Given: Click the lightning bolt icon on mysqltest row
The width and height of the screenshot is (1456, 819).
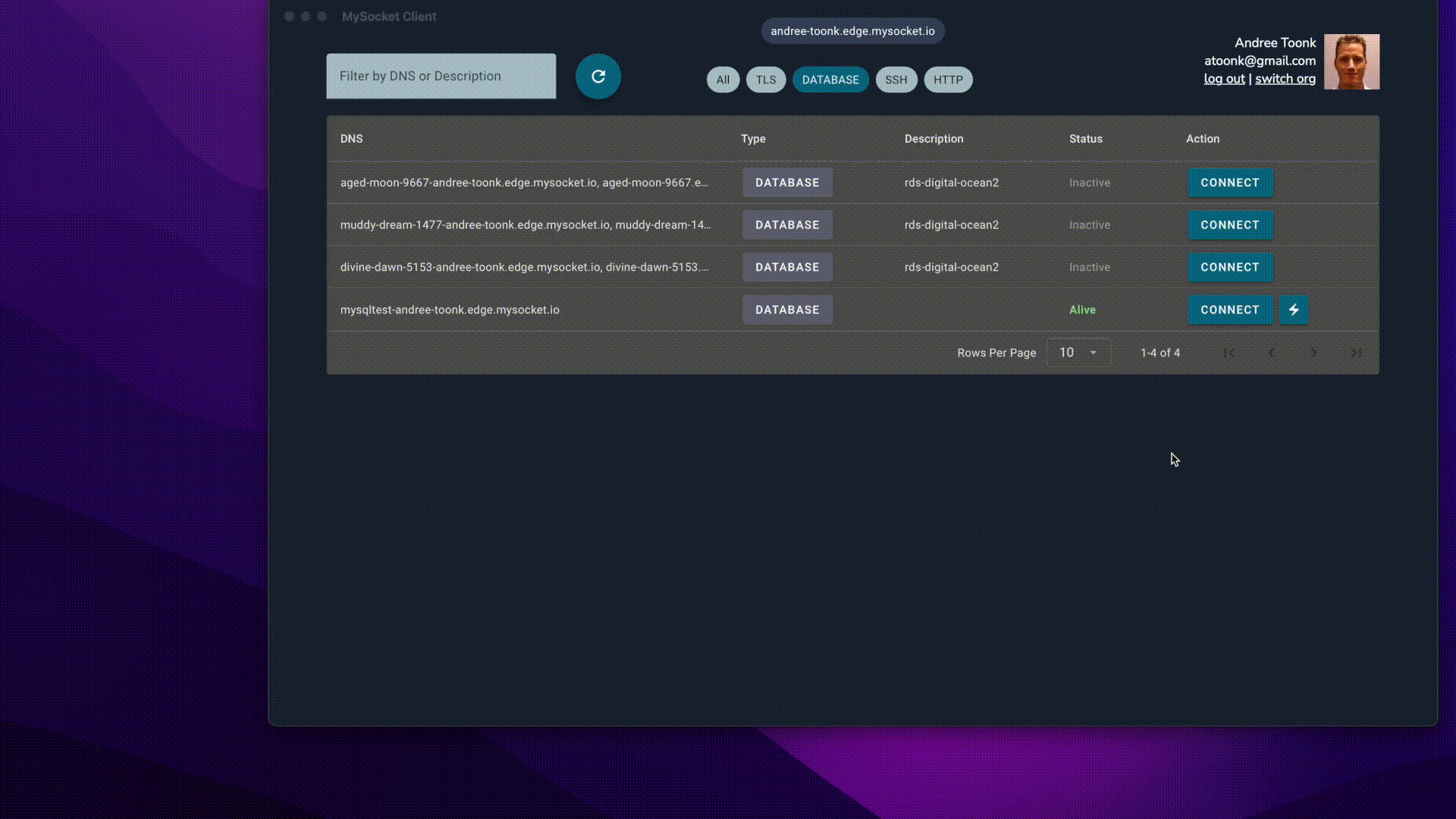Looking at the screenshot, I should tap(1294, 310).
